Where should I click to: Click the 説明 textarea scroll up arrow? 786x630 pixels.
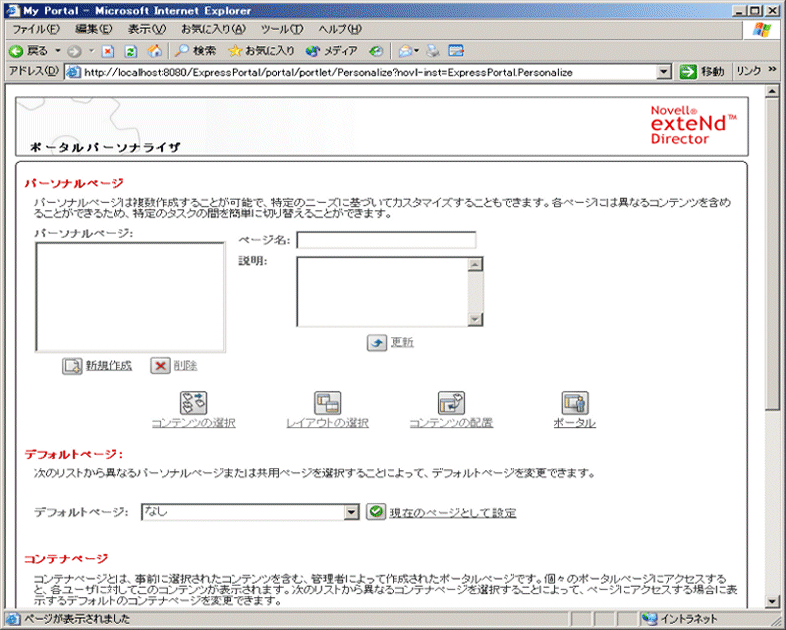[x=475, y=264]
